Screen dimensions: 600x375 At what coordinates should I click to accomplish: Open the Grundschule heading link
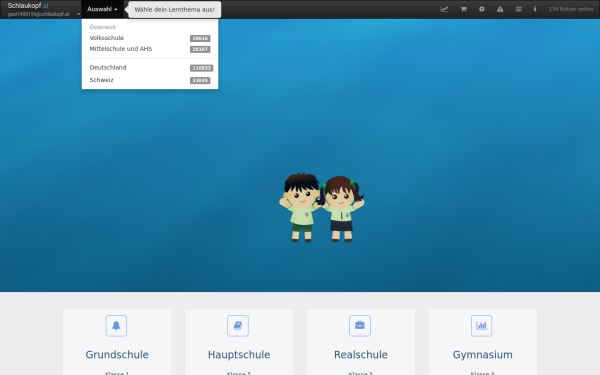(117, 355)
